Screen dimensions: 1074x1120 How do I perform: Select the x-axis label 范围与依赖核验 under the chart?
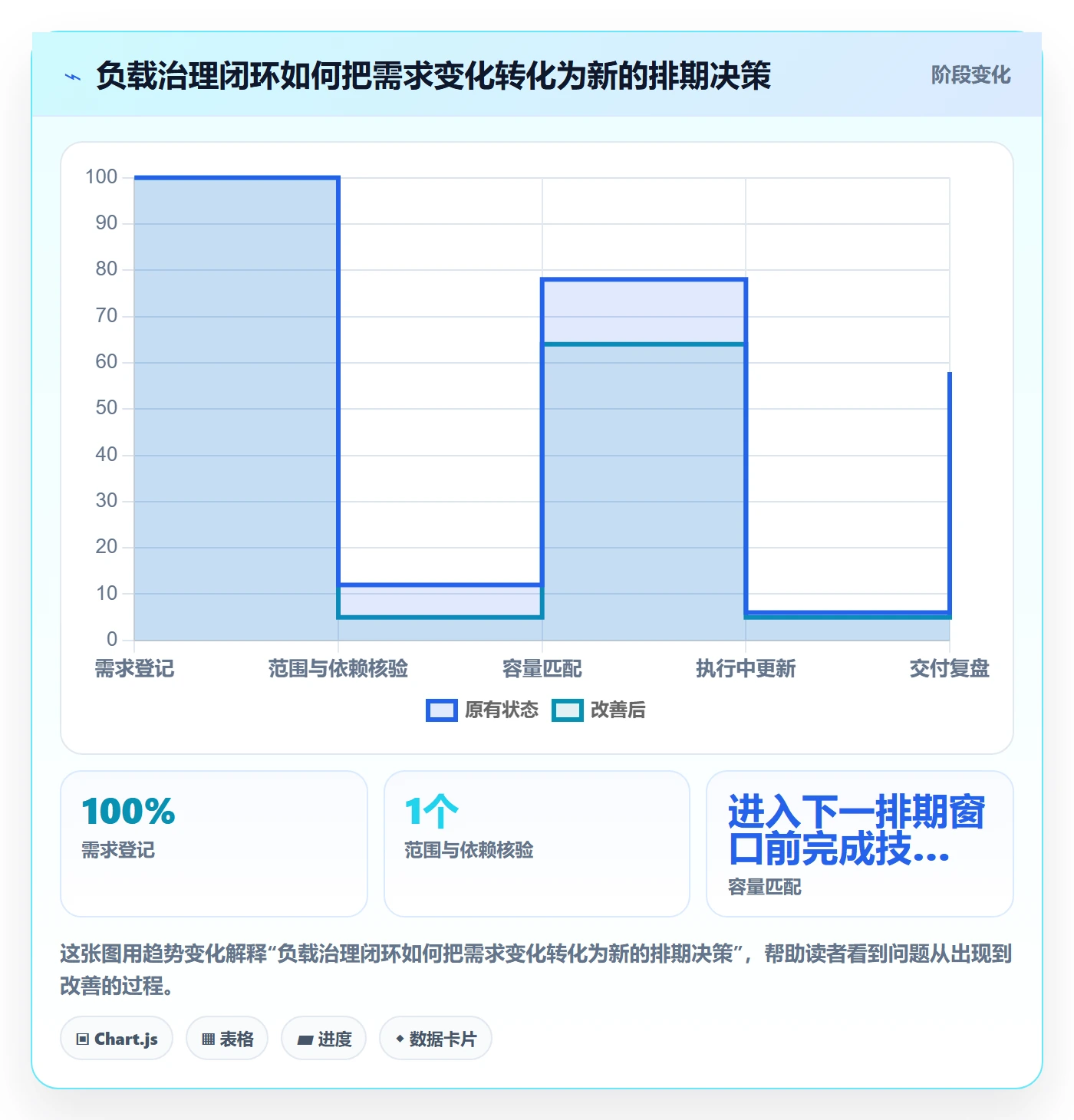338,669
